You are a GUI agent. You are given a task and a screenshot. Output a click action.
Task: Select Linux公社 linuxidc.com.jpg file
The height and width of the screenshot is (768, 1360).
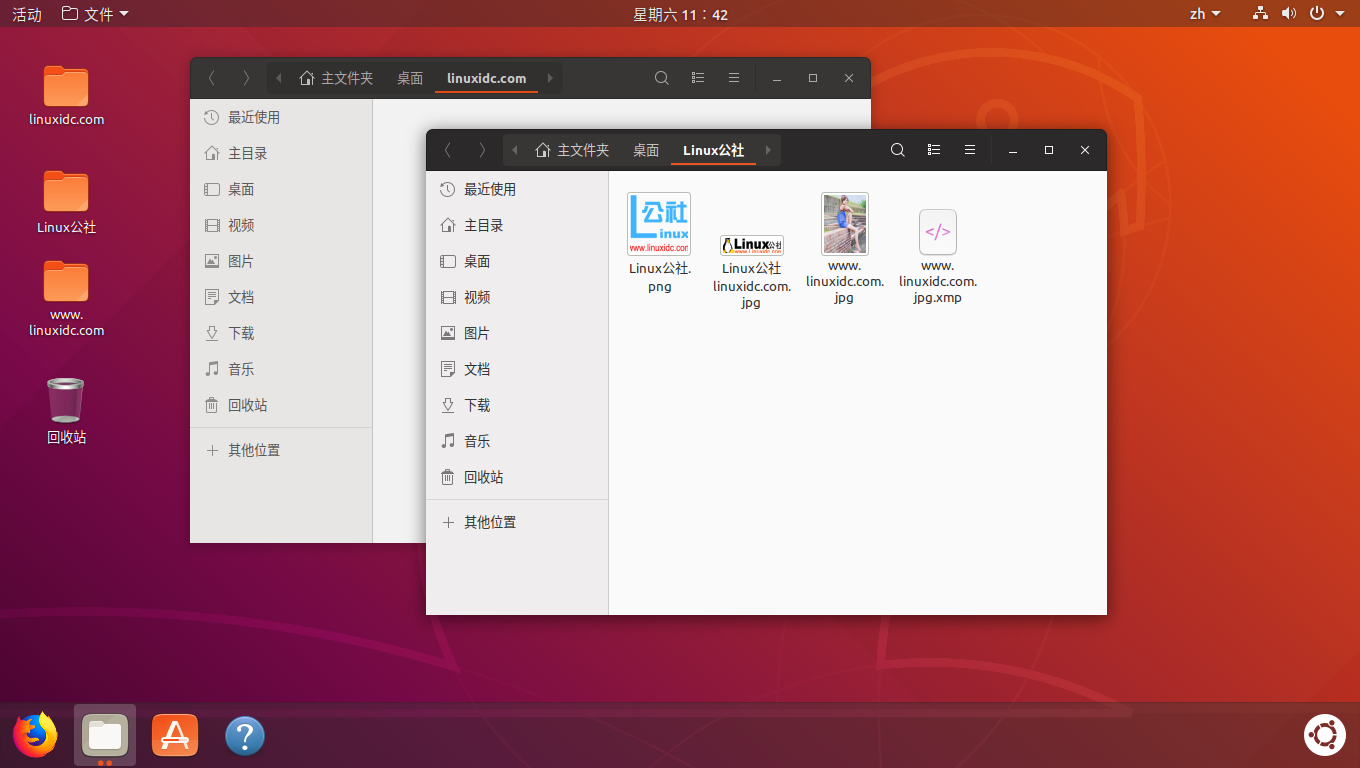[x=752, y=246]
